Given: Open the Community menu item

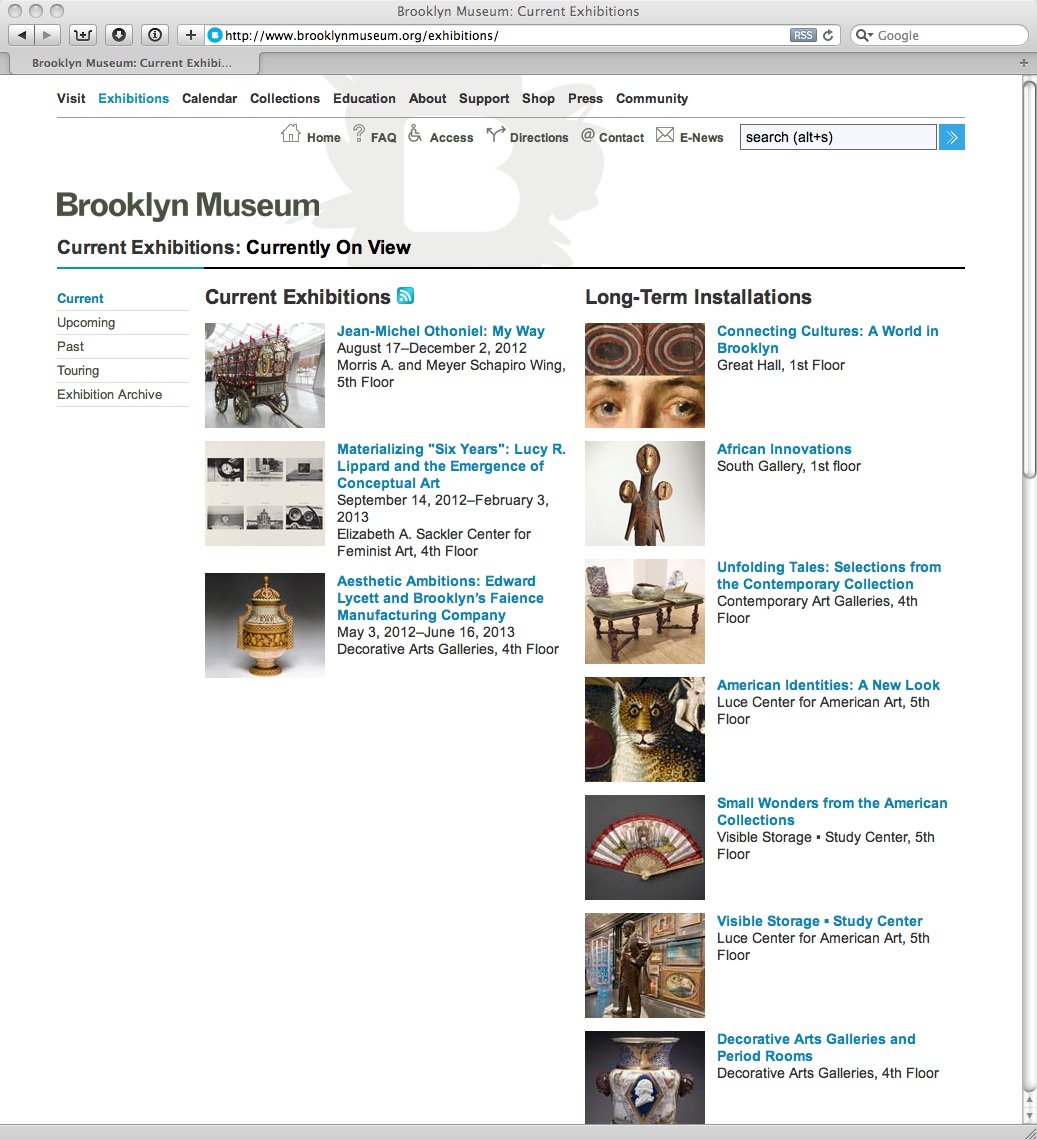Looking at the screenshot, I should click(x=652, y=98).
